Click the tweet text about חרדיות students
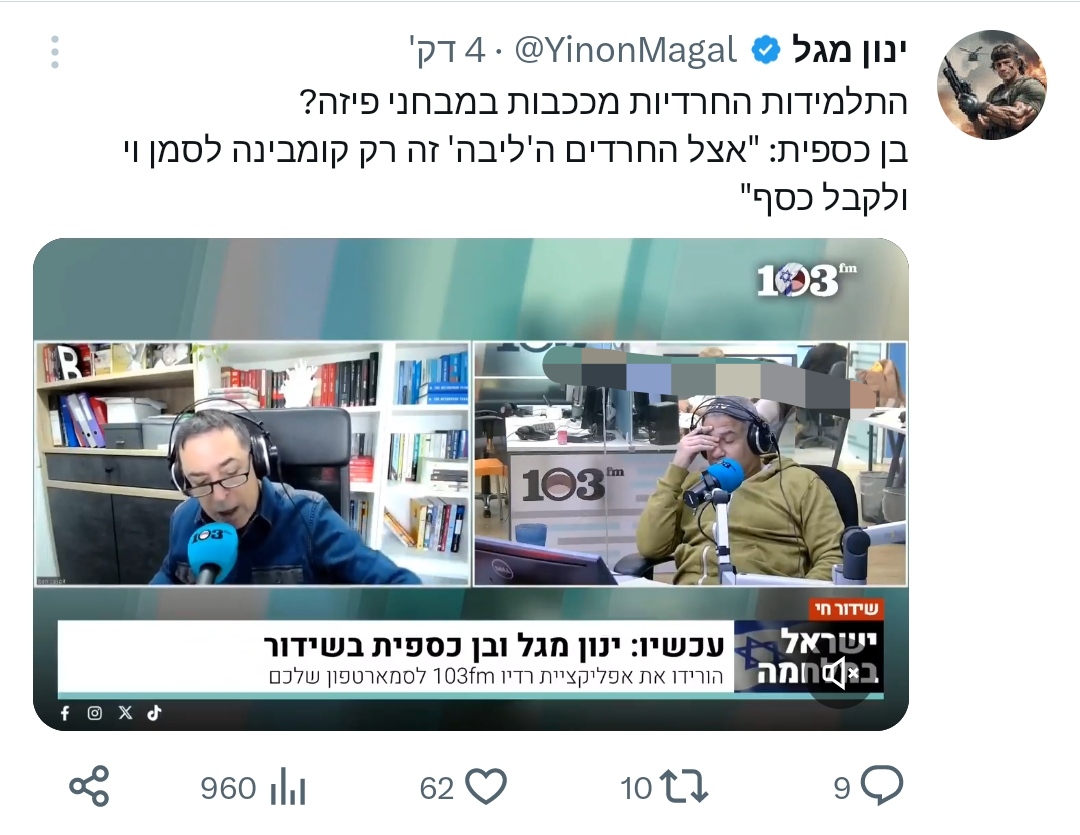The height and width of the screenshot is (835, 1080). point(515,150)
